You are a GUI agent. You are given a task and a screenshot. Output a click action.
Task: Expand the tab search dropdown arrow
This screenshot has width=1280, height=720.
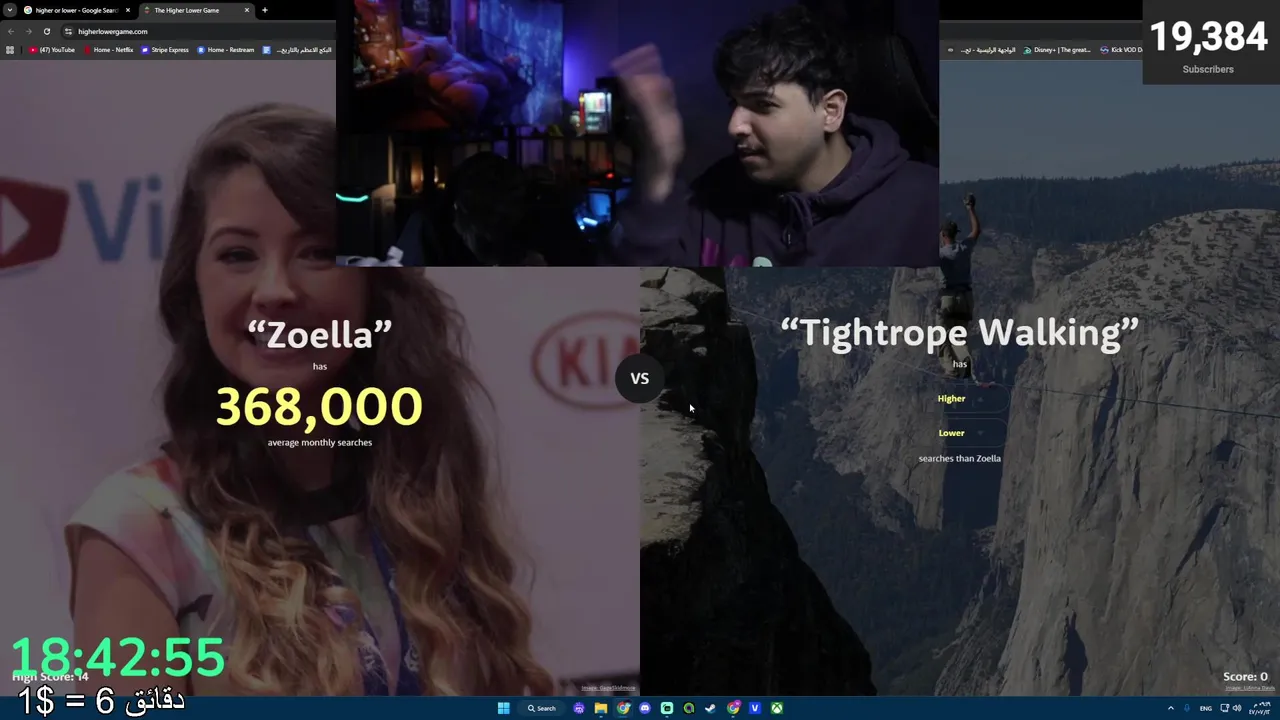tap(9, 10)
